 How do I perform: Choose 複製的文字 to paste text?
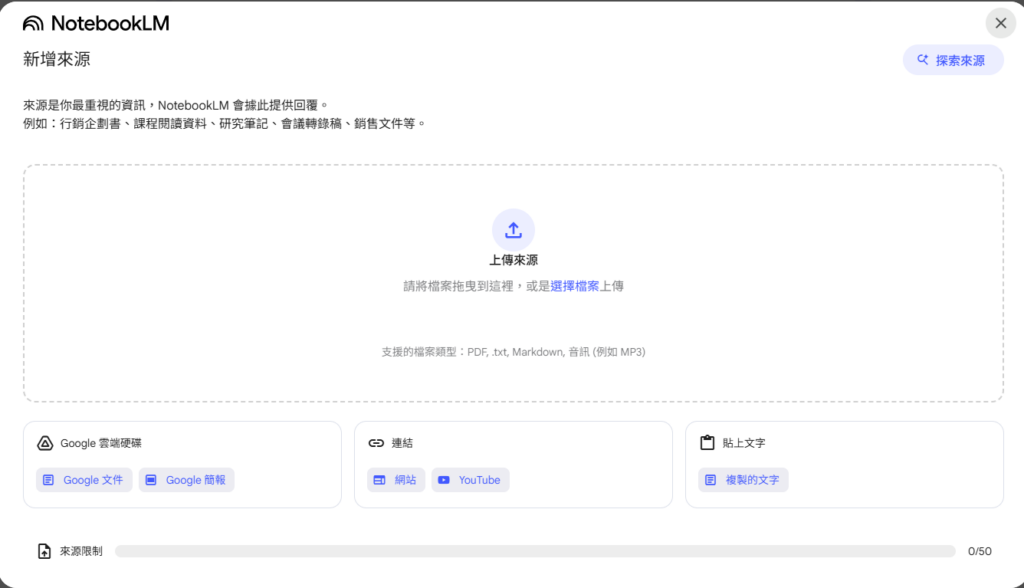pos(743,480)
